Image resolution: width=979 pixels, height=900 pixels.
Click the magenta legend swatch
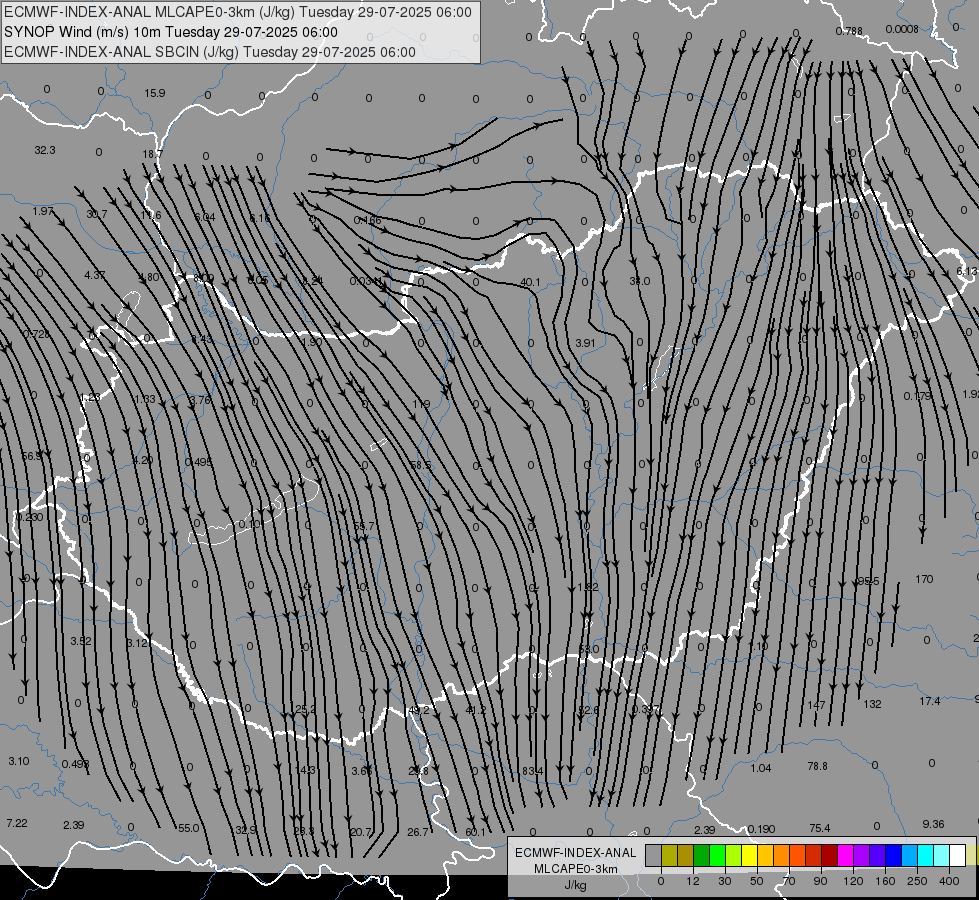coord(845,855)
